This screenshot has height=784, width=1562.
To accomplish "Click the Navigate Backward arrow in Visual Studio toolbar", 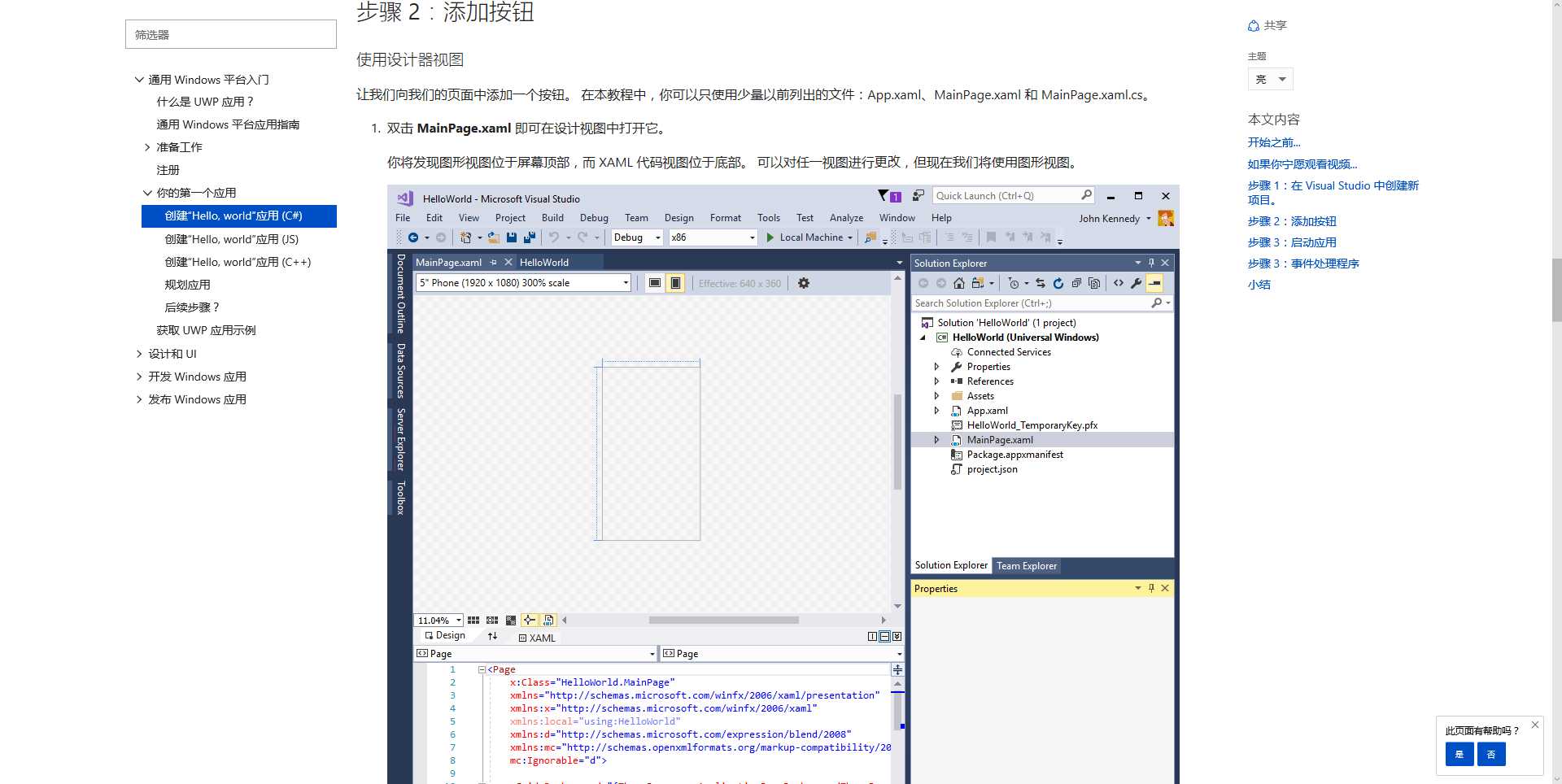I will (413, 237).
